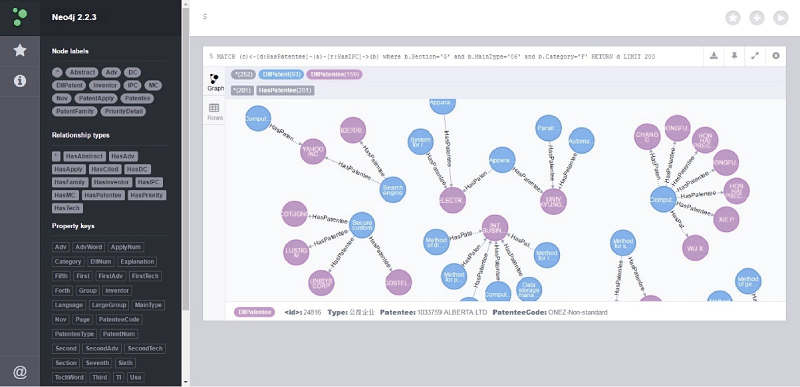Select the DllPatentee(159) label badge

click(334, 74)
